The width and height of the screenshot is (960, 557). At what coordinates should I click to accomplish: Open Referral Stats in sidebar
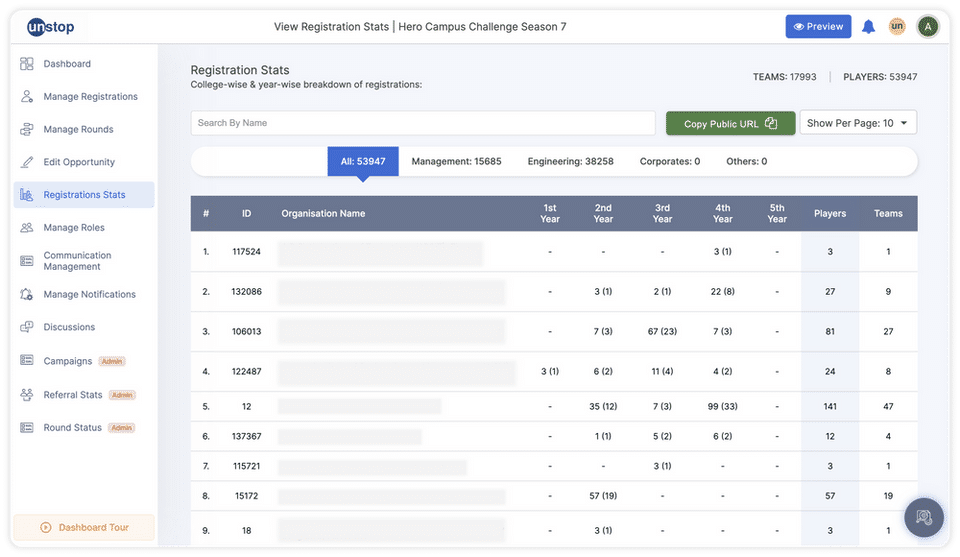coord(73,395)
